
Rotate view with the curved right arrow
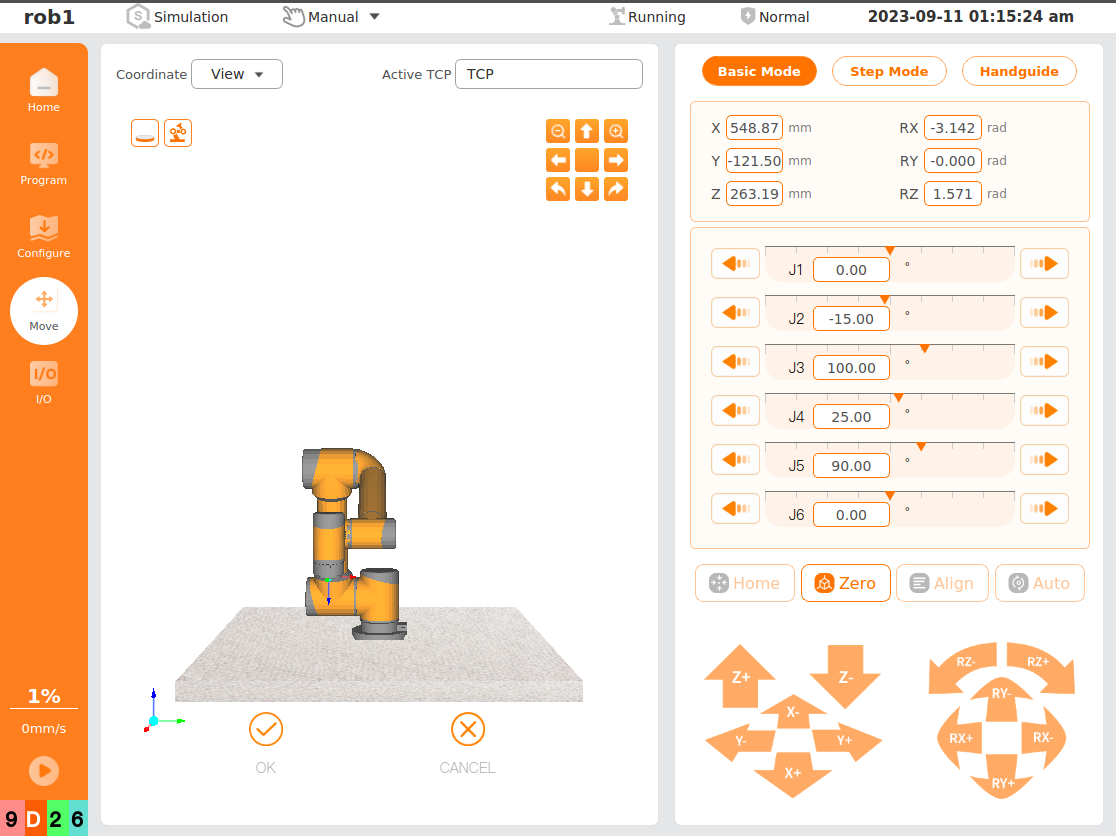[616, 189]
